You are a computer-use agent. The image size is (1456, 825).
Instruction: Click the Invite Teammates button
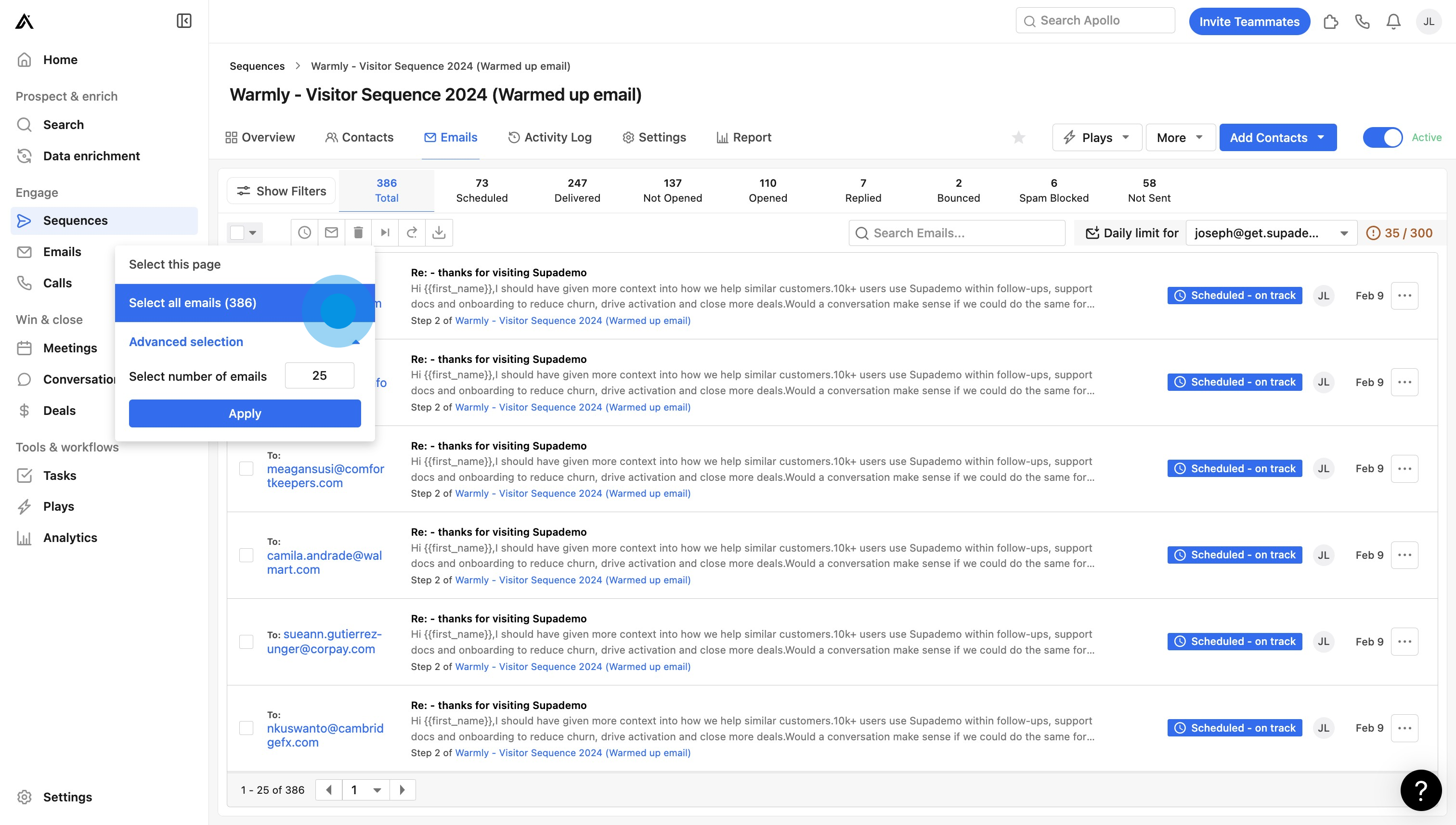pos(1248,22)
